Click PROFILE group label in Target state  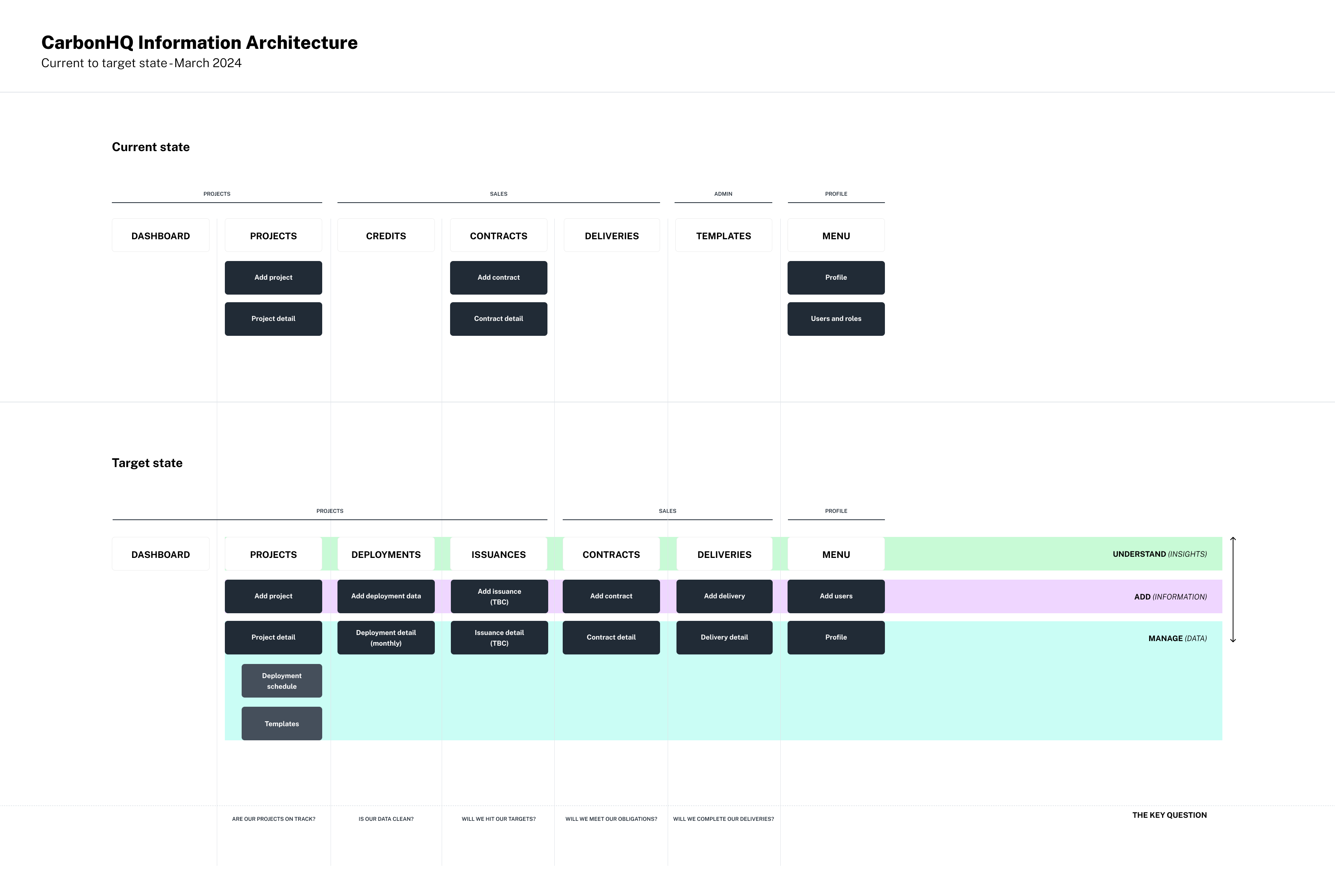click(836, 511)
